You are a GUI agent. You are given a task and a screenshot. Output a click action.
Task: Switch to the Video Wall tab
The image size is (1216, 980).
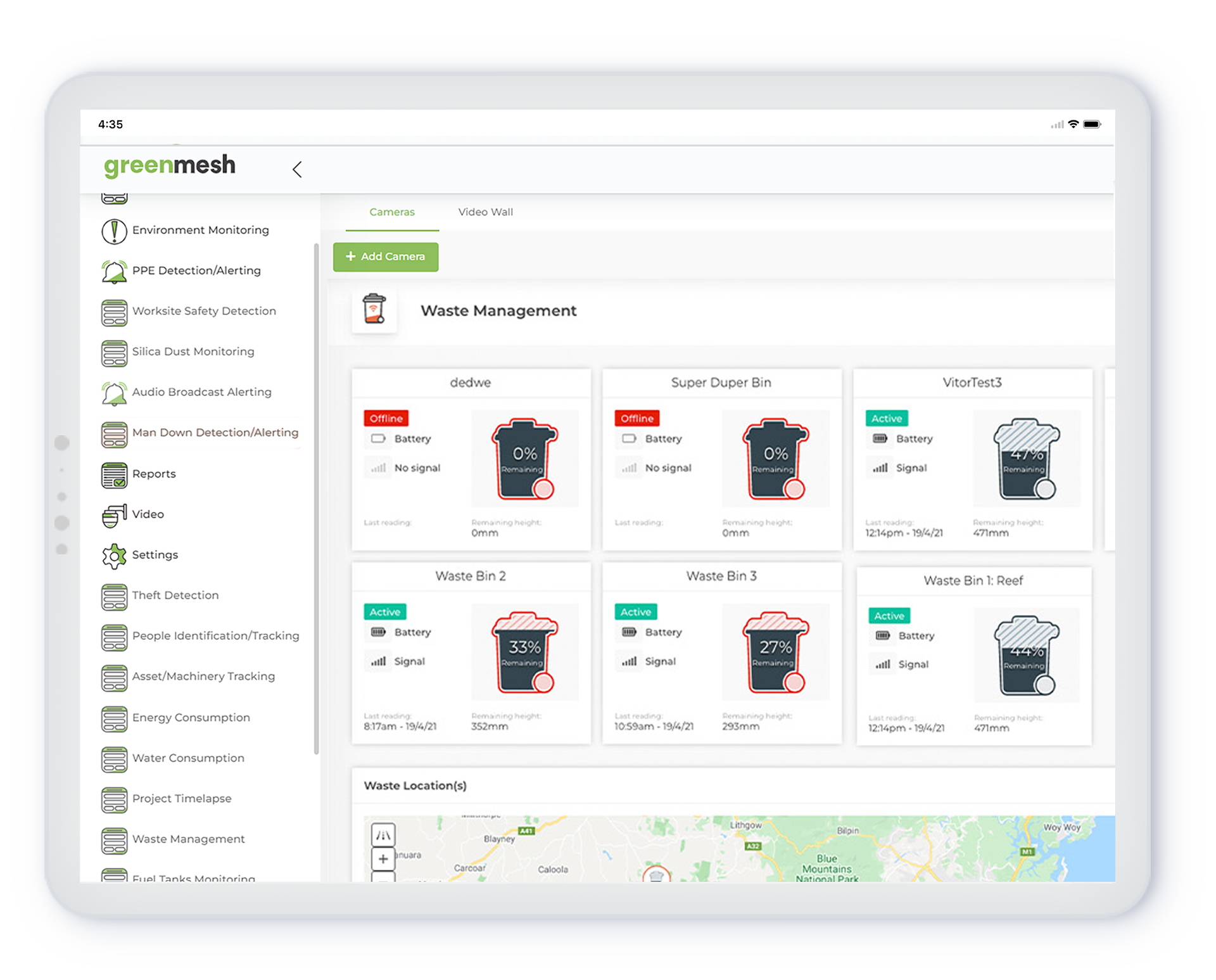pyautogui.click(x=485, y=212)
